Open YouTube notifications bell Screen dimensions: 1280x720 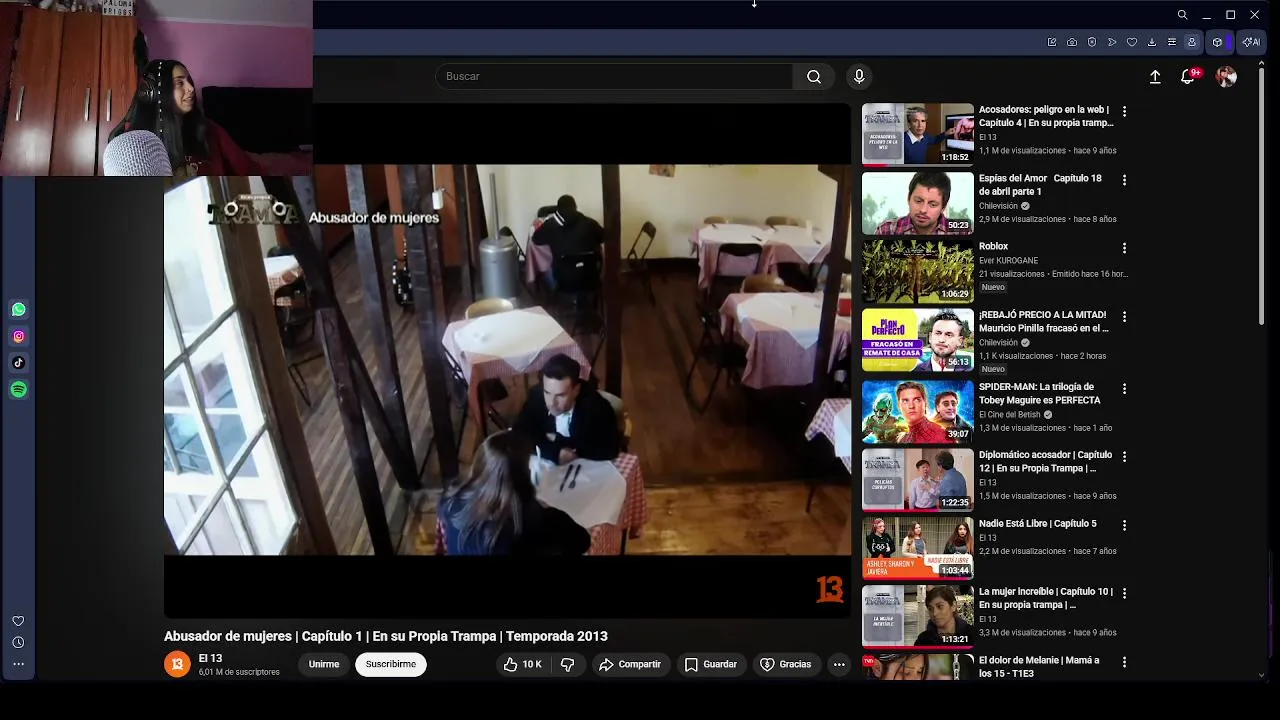coord(1188,77)
